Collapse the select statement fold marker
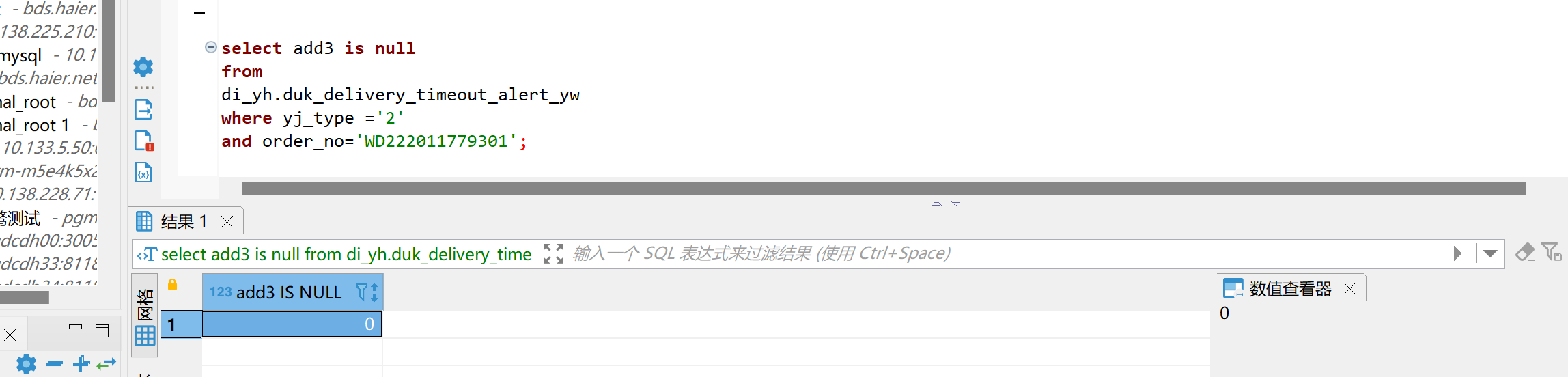This screenshot has width=1568, height=377. 211,47
